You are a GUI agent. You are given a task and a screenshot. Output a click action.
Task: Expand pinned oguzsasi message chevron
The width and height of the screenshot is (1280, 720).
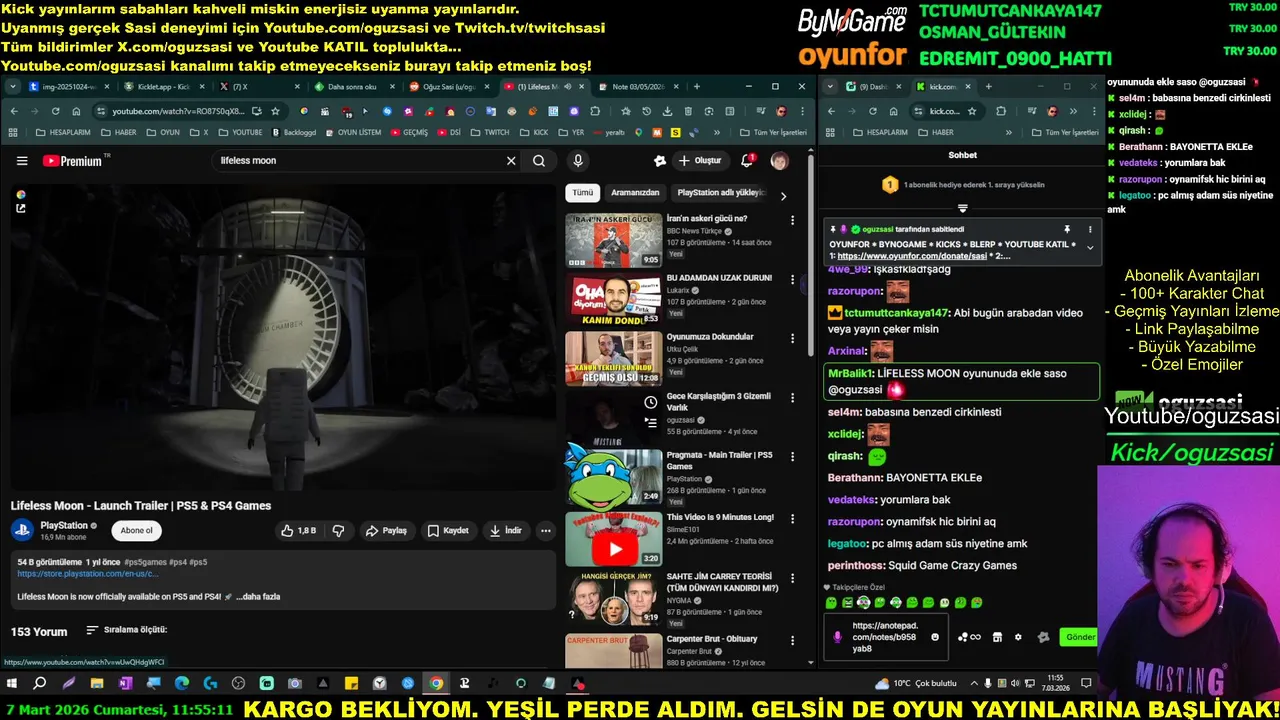(x=1090, y=248)
